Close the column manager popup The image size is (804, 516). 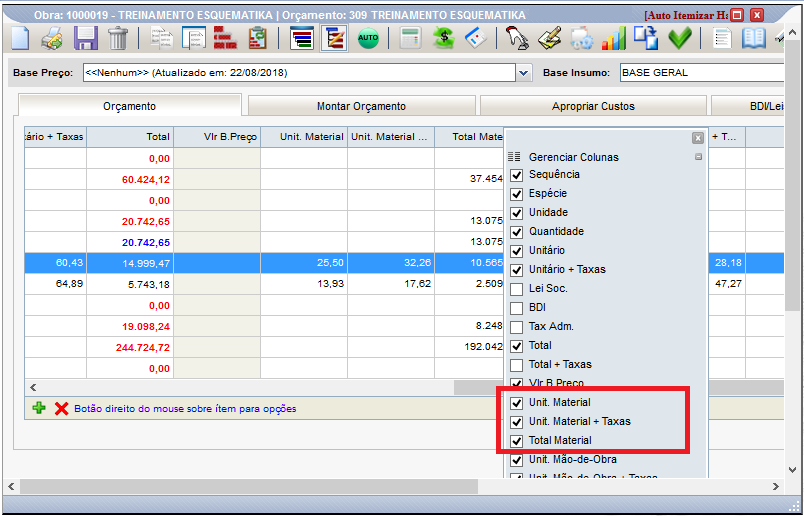coord(697,138)
